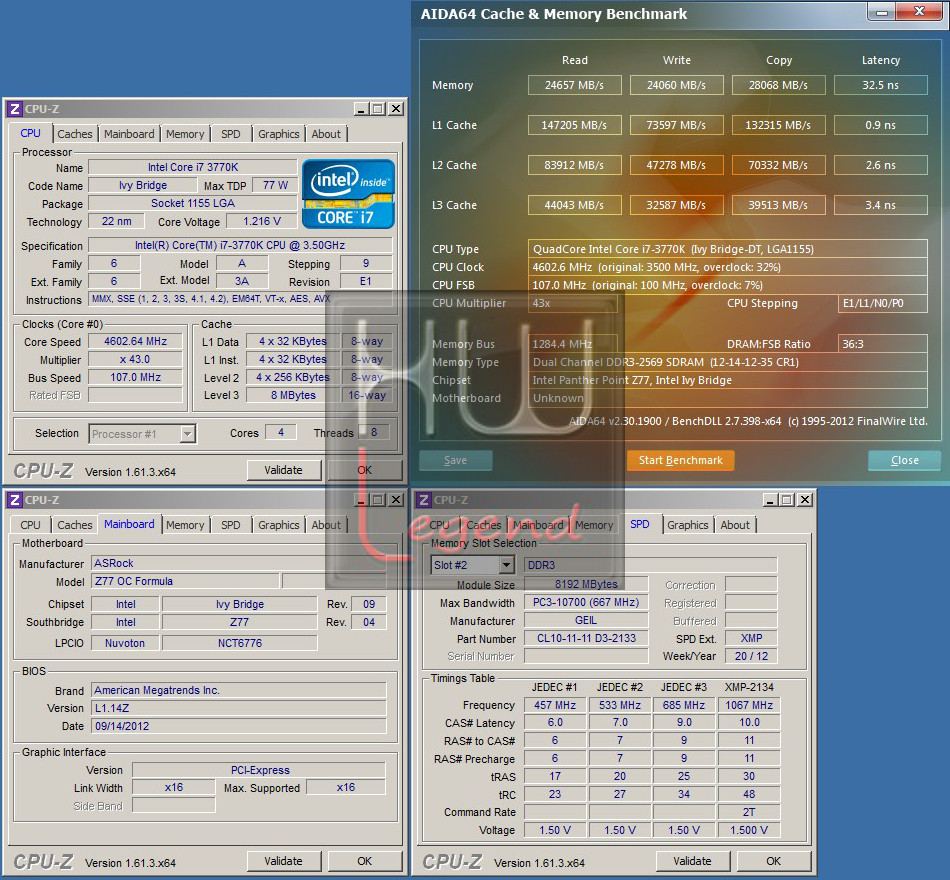Screen dimensions: 950x880
Task: Click the part number CL10-11-11 D3-2133
Action: (586, 638)
